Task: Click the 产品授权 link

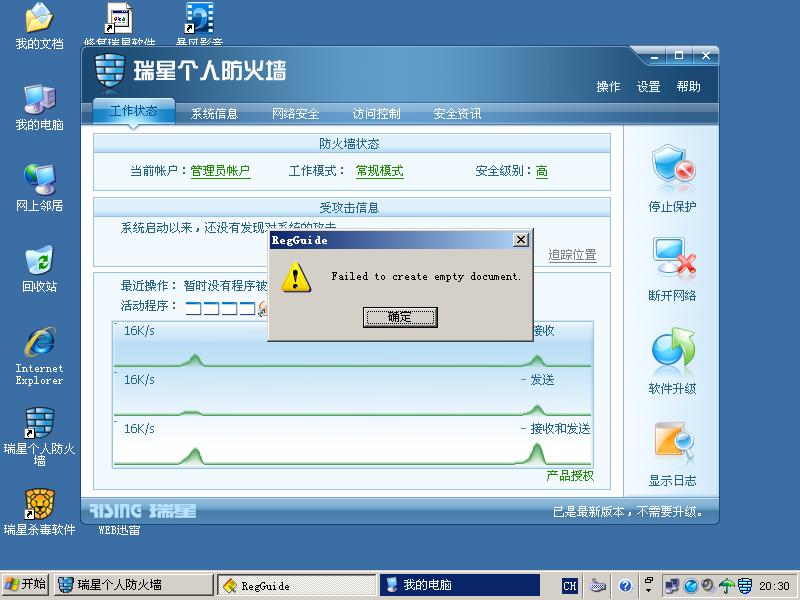Action: coord(570,476)
